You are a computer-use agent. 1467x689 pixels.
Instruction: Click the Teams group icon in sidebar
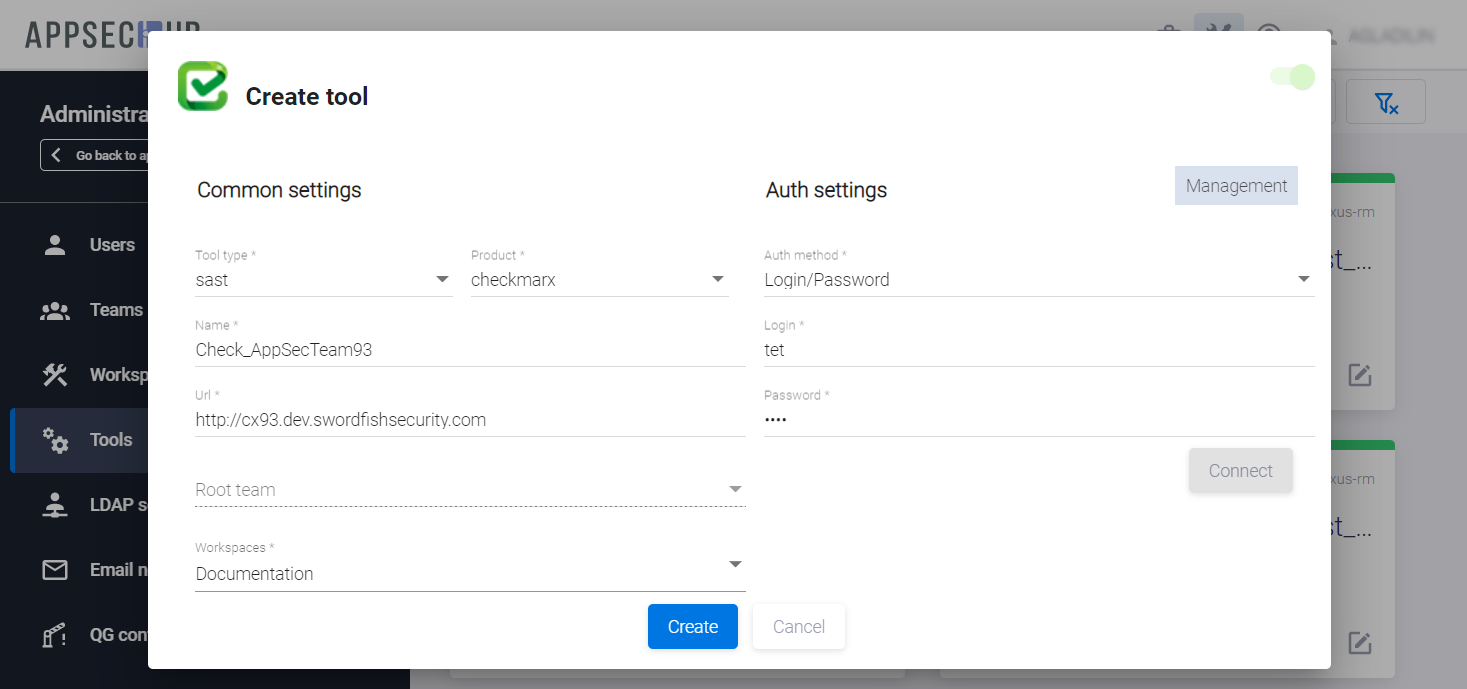[55, 310]
